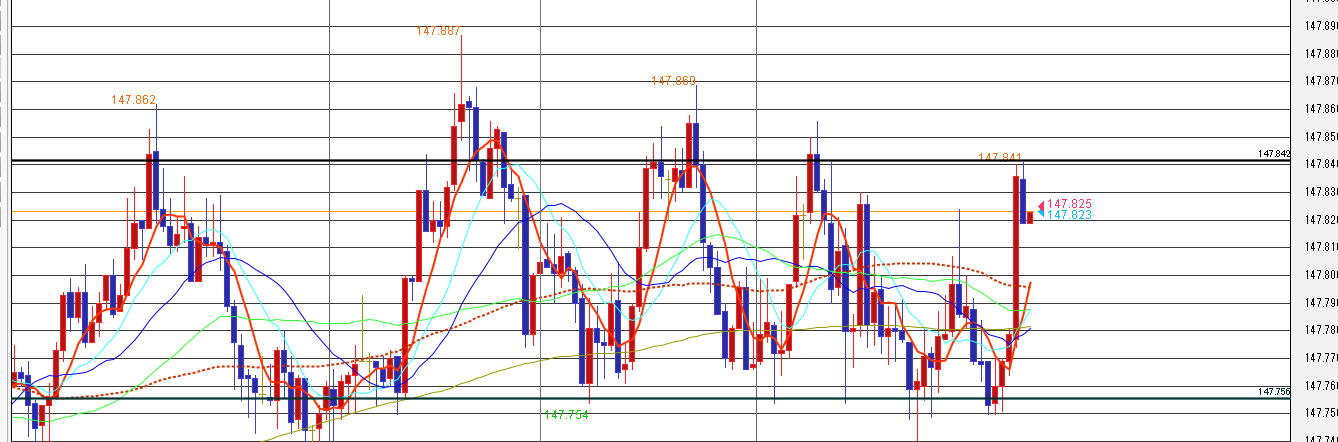The image size is (1338, 442).
Task: Click the 147.800 price axis value
Action: [1320, 275]
